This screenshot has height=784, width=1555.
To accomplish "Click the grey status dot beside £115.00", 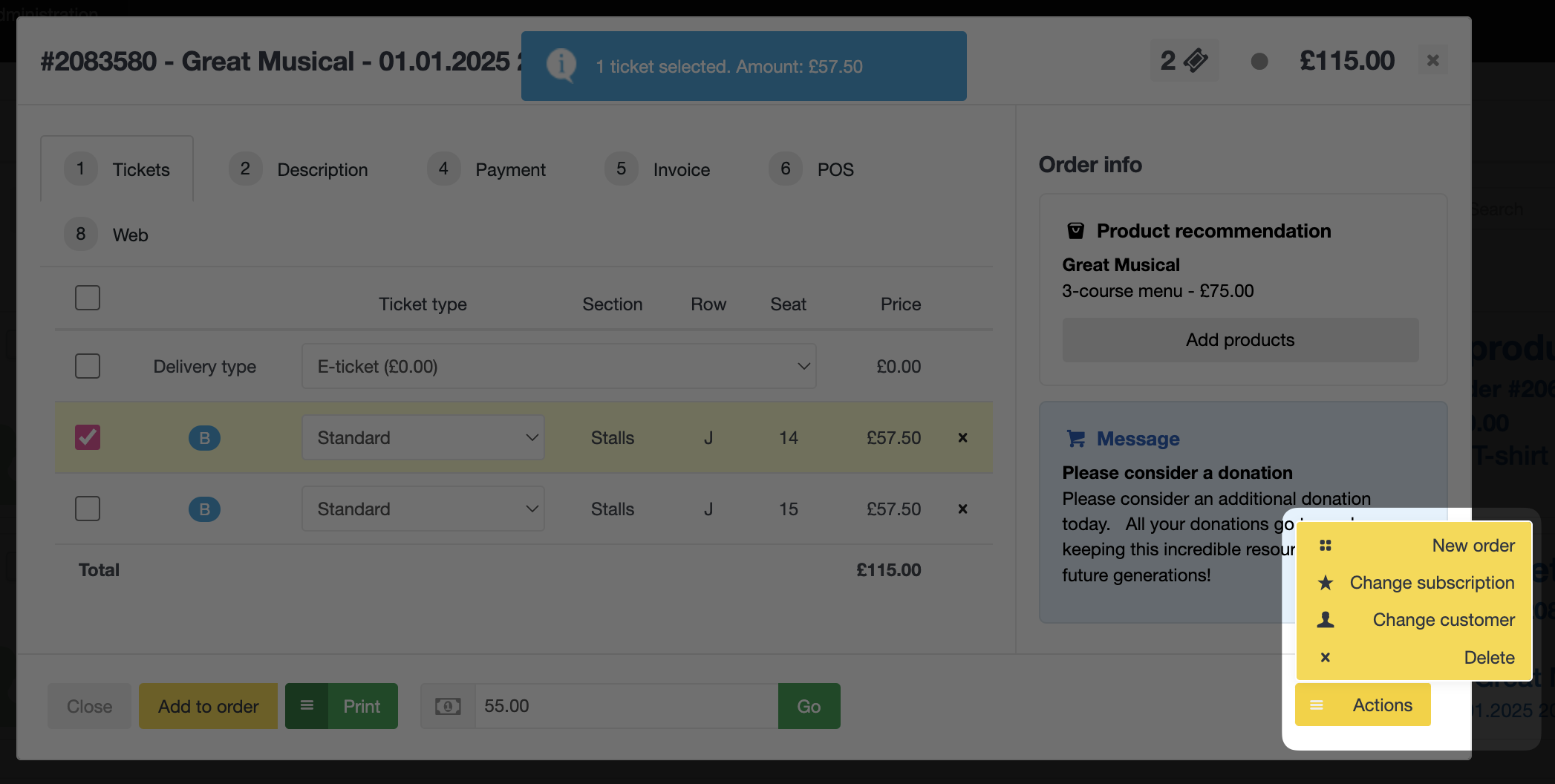I will click(1259, 61).
